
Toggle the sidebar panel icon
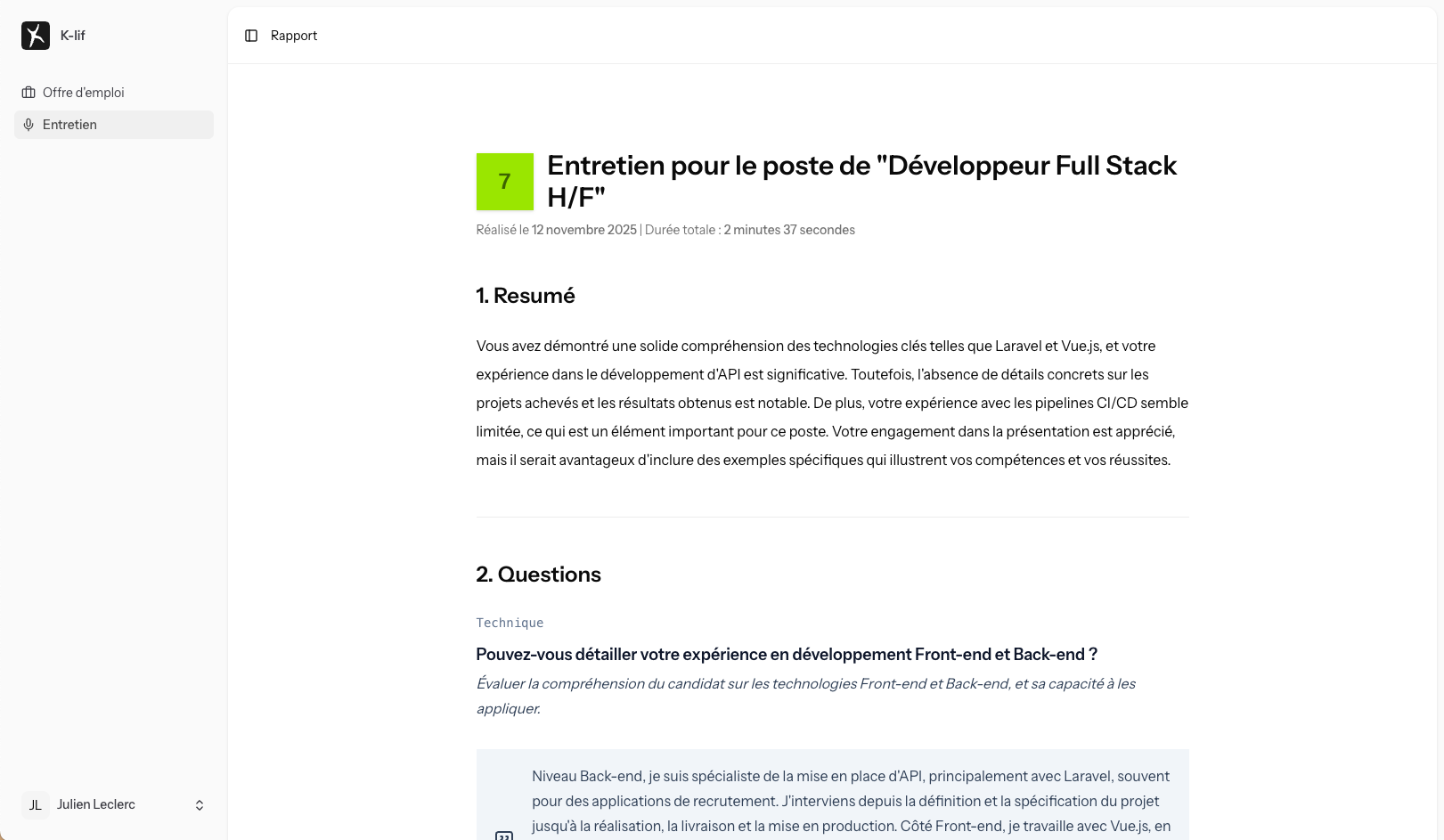click(251, 36)
